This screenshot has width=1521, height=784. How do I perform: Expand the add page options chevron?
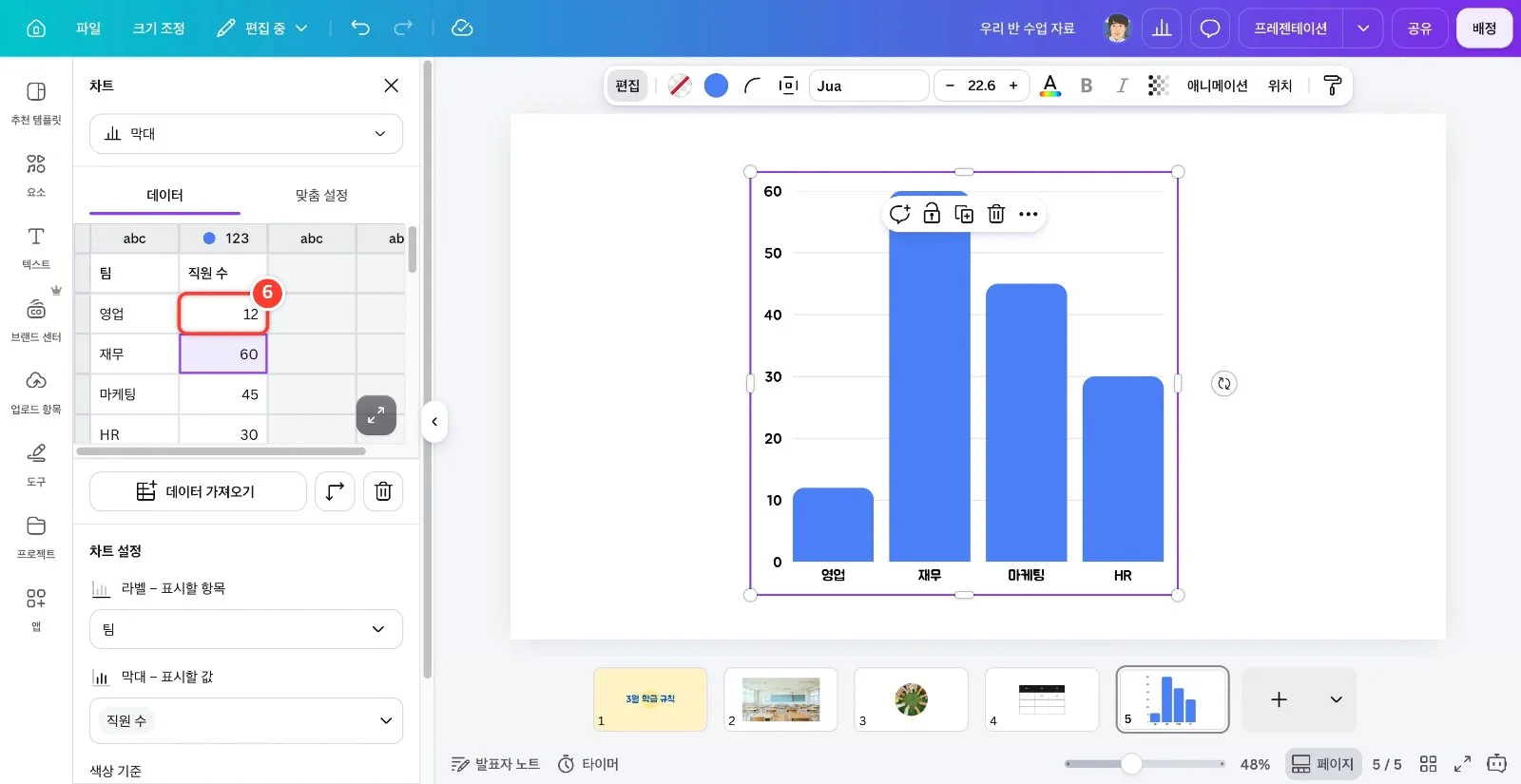point(1336,699)
